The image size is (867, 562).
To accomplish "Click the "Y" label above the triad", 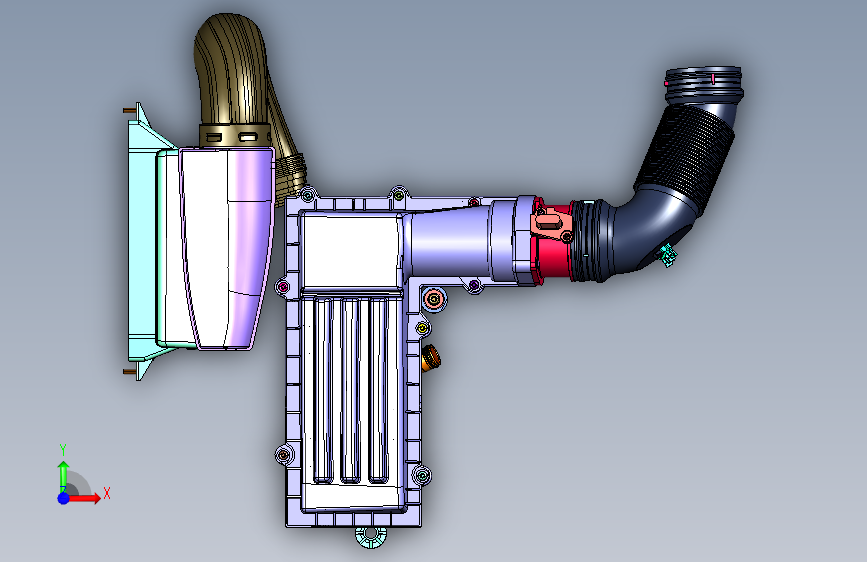I will [63, 449].
